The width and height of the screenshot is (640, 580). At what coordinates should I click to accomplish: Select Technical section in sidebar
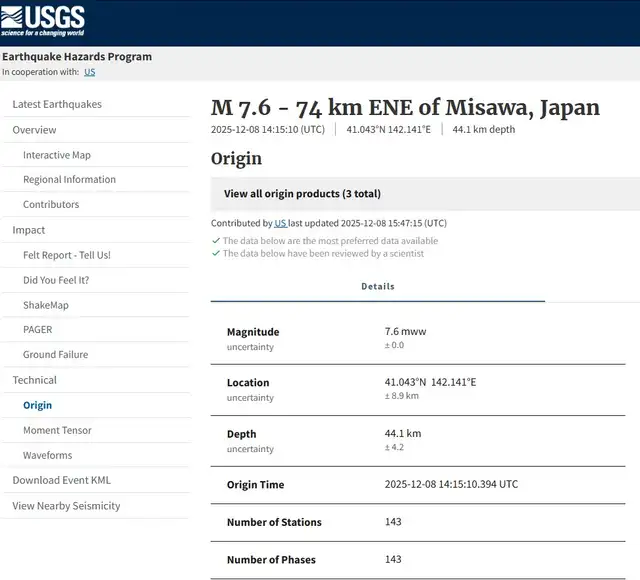35,380
